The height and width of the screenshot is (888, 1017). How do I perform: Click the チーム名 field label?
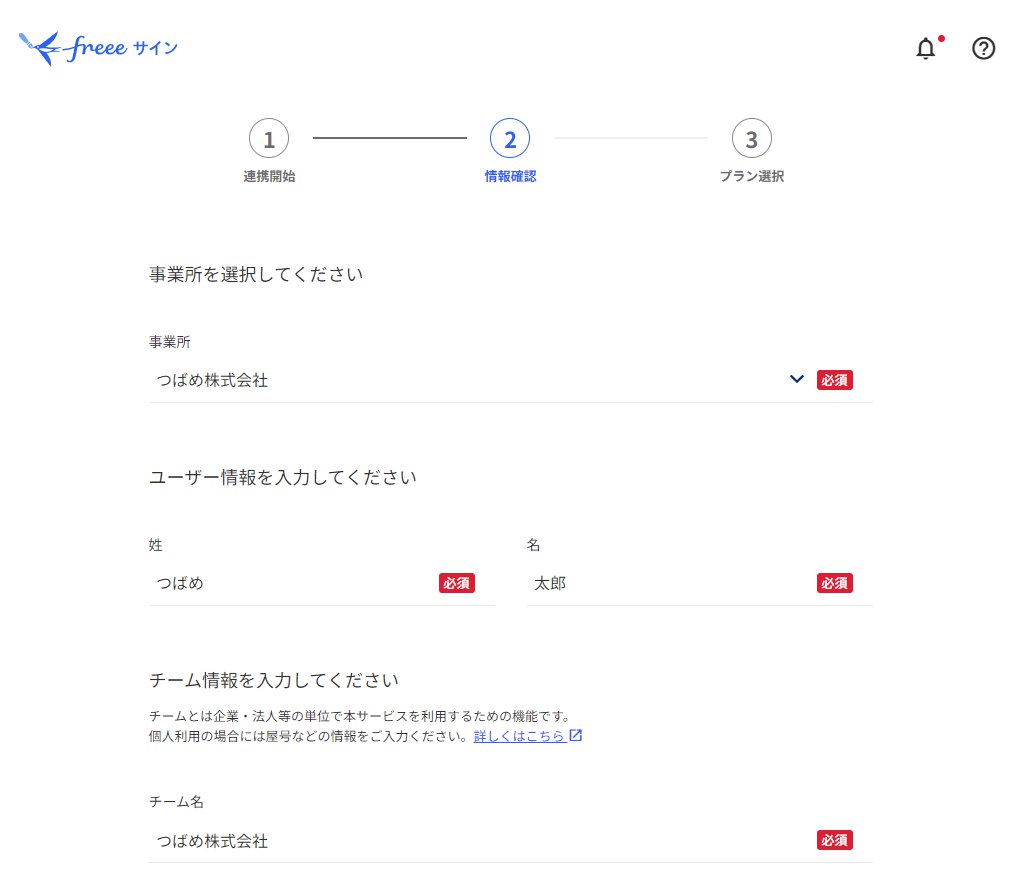click(x=176, y=802)
